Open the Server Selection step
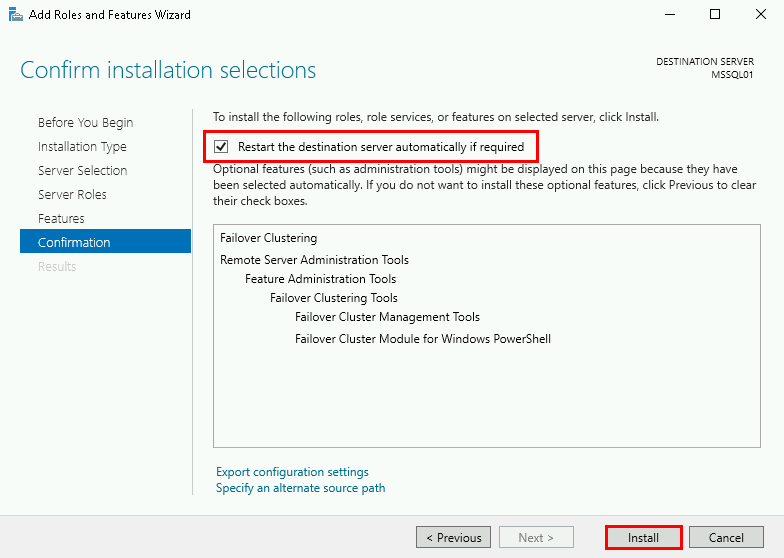Screen dimensions: 784x558 coord(82,171)
